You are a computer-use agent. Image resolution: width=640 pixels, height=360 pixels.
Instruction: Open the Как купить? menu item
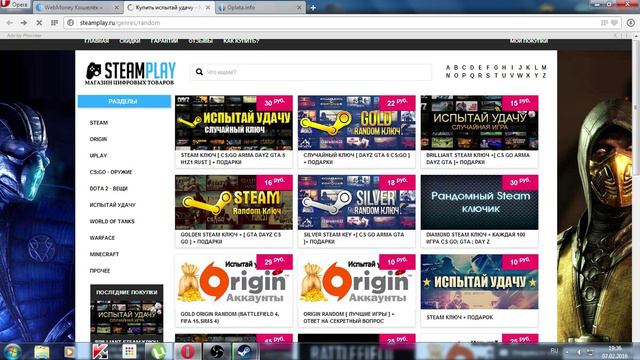(241, 41)
